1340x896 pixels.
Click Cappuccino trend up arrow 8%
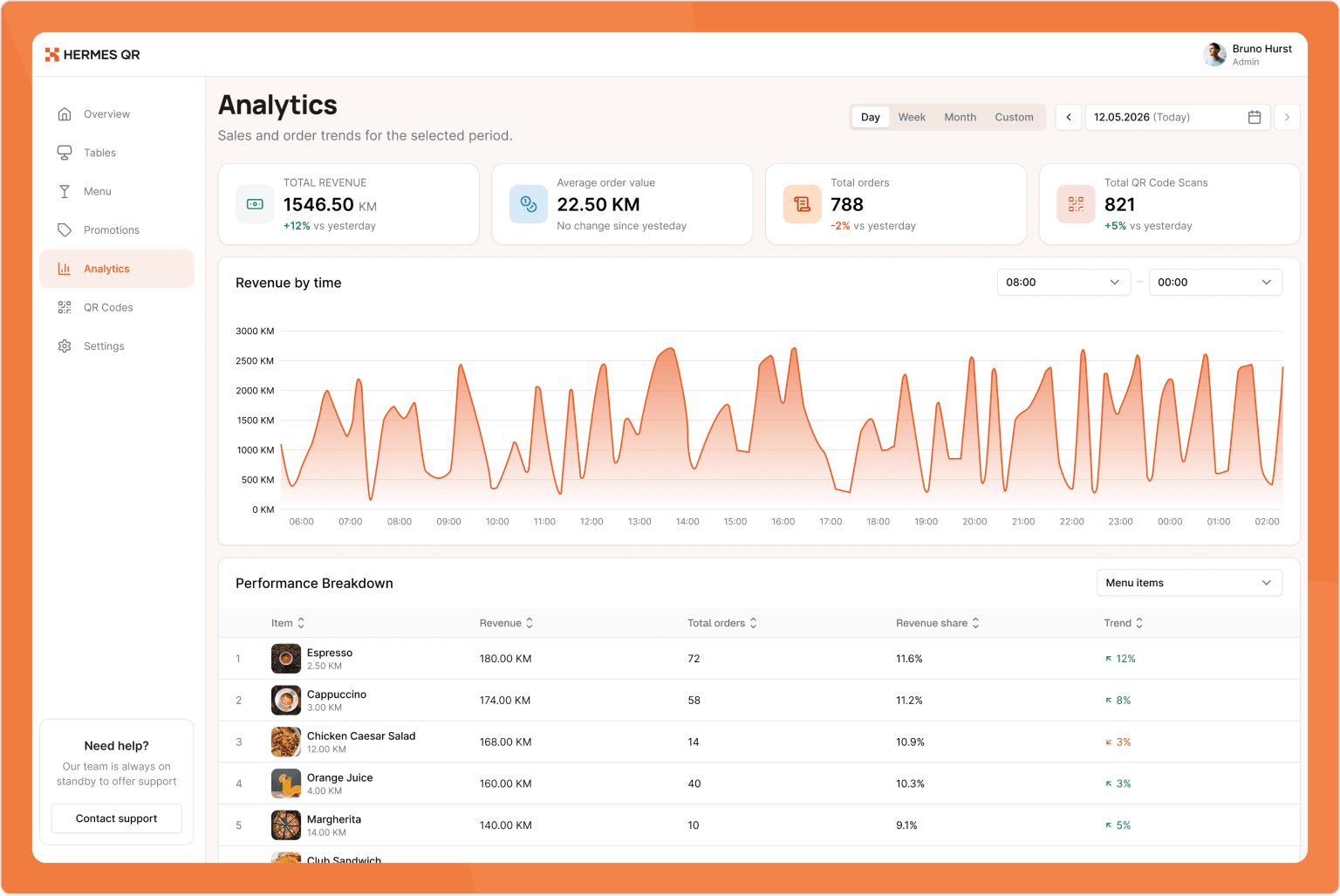click(1118, 701)
